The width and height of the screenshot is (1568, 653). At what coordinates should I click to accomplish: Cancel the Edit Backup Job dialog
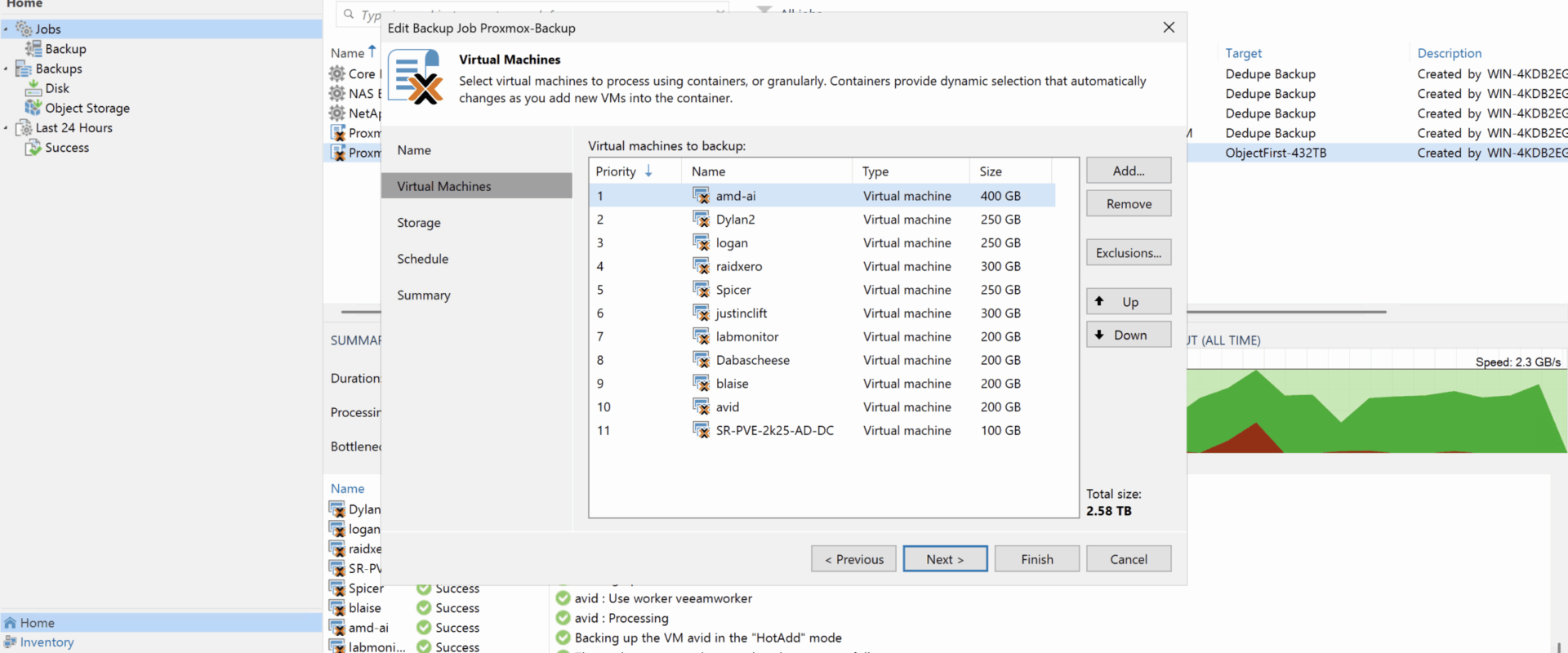(1129, 559)
